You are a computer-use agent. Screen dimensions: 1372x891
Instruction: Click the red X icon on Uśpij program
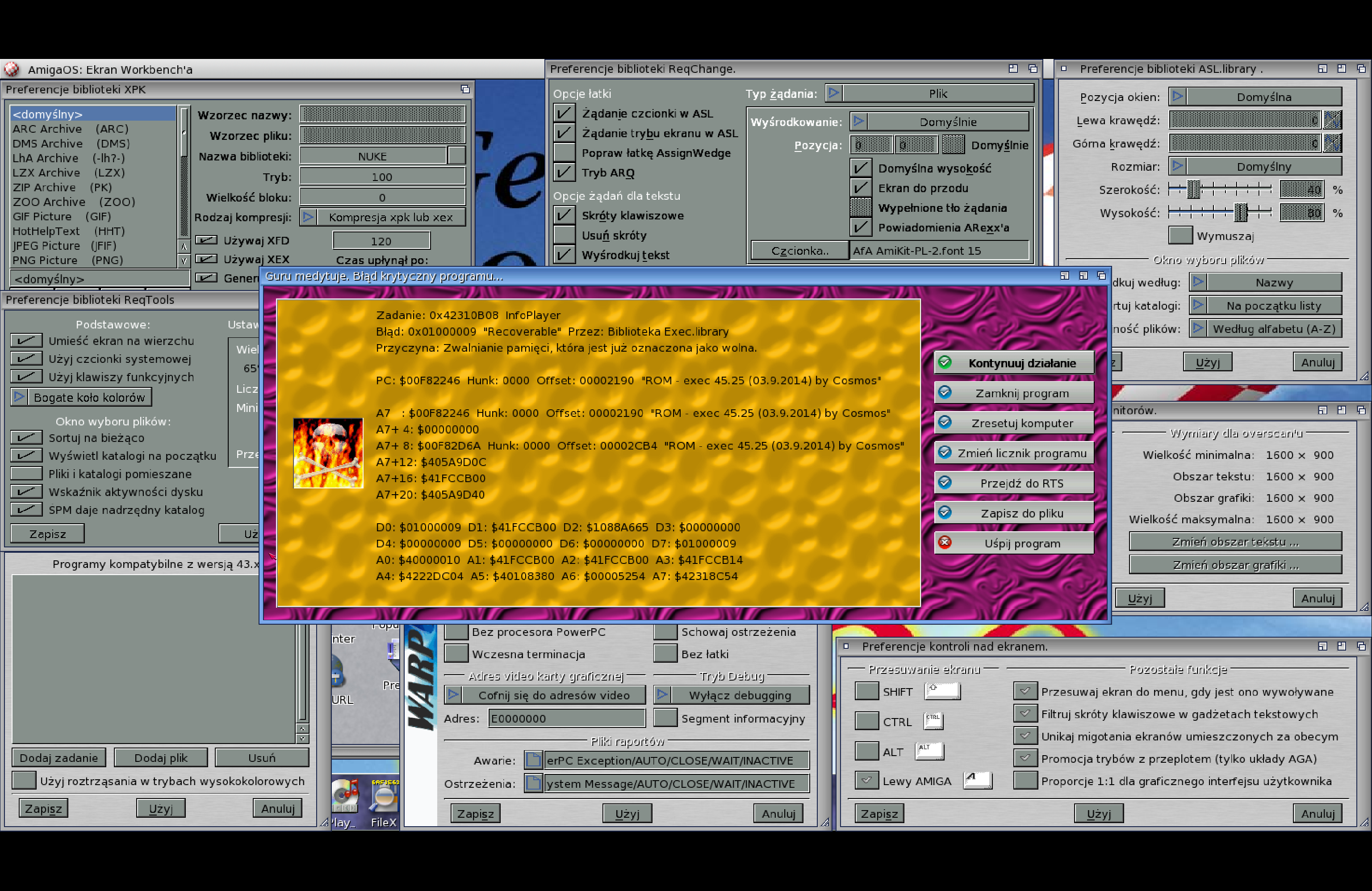click(944, 542)
